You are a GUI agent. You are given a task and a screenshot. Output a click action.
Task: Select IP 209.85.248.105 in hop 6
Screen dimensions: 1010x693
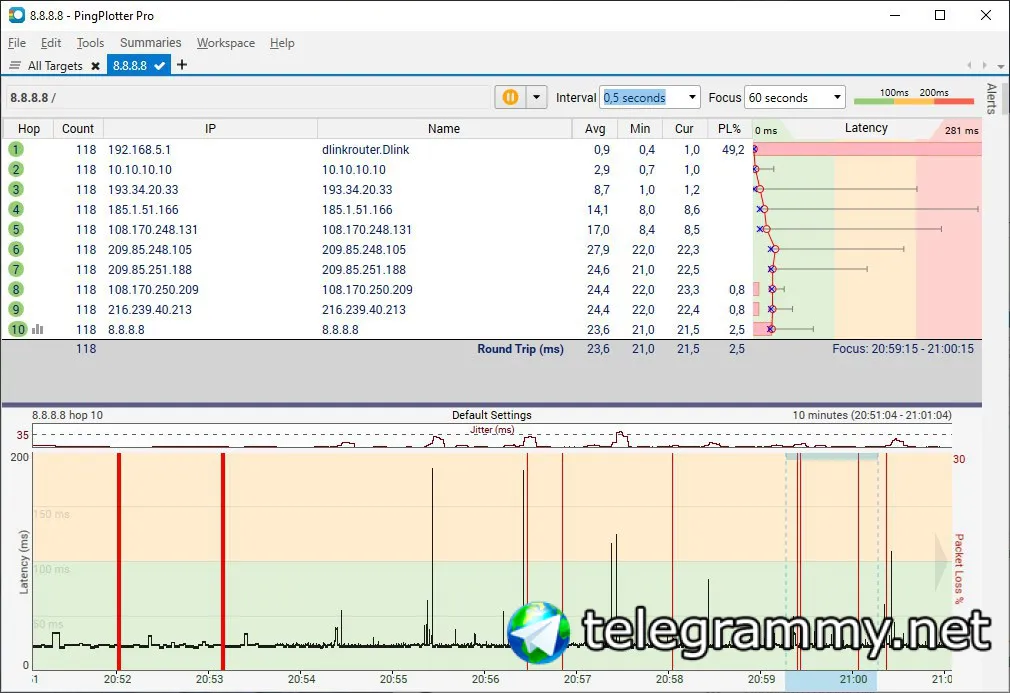click(x=150, y=249)
